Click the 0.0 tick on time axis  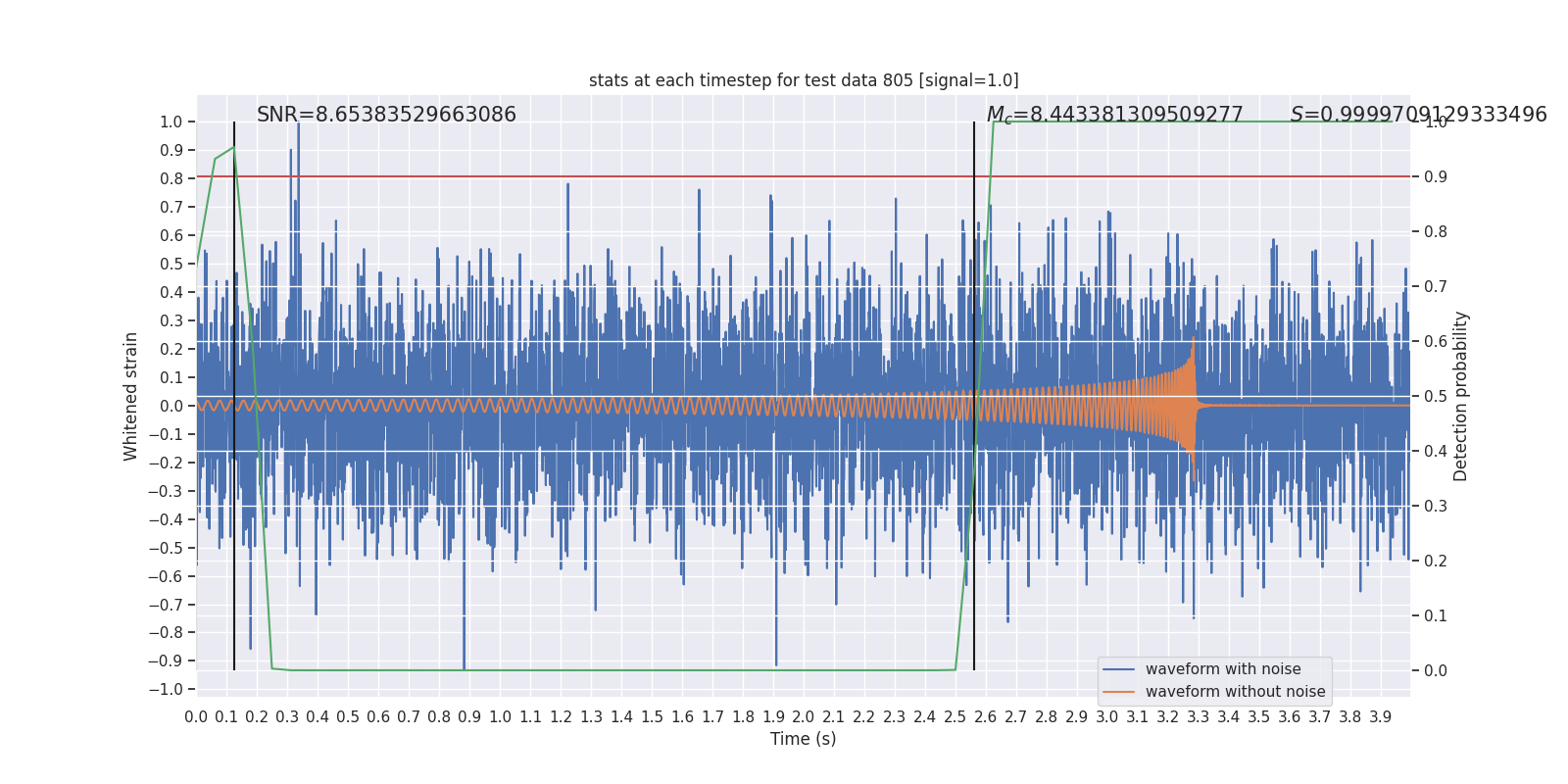coord(196,717)
